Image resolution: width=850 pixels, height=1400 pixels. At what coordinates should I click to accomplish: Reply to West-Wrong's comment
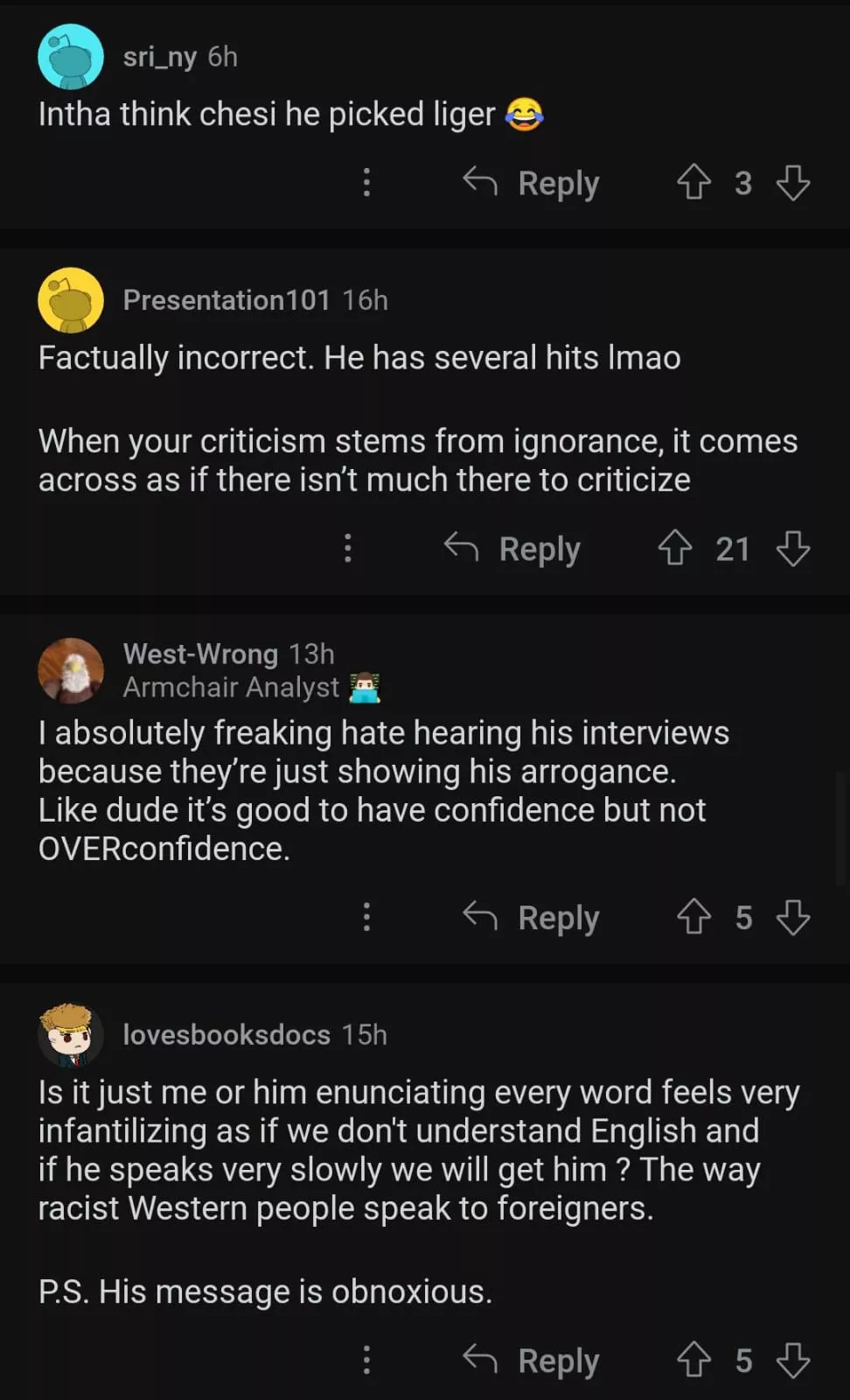pyautogui.click(x=532, y=917)
